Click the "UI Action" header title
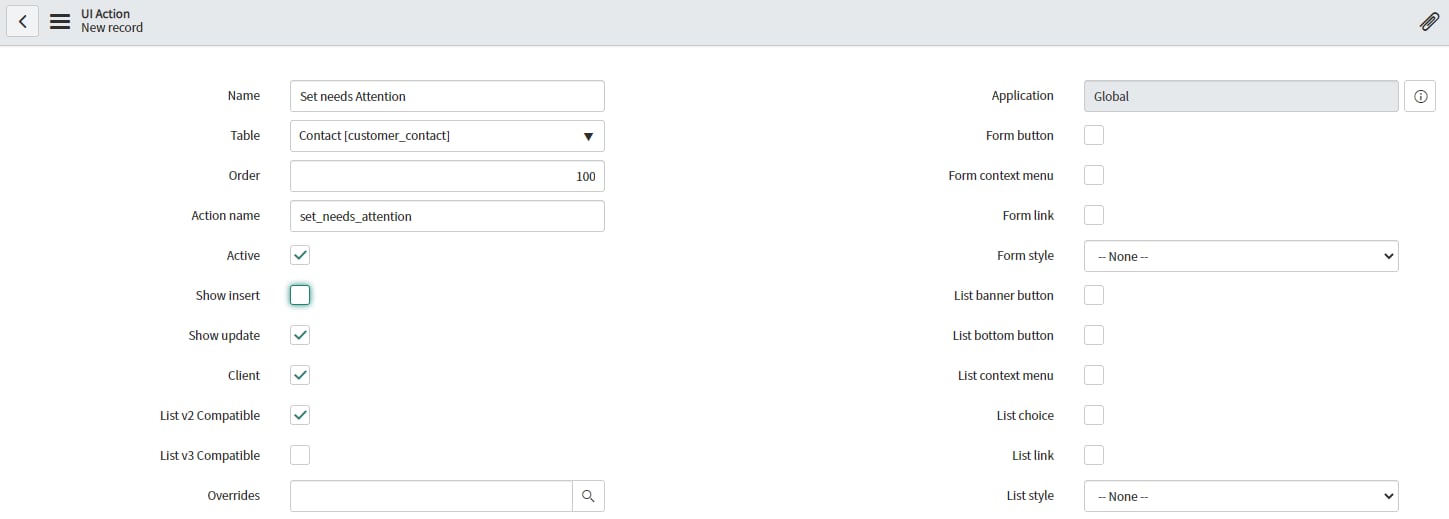Image resolution: width=1449 pixels, height=519 pixels. click(106, 14)
